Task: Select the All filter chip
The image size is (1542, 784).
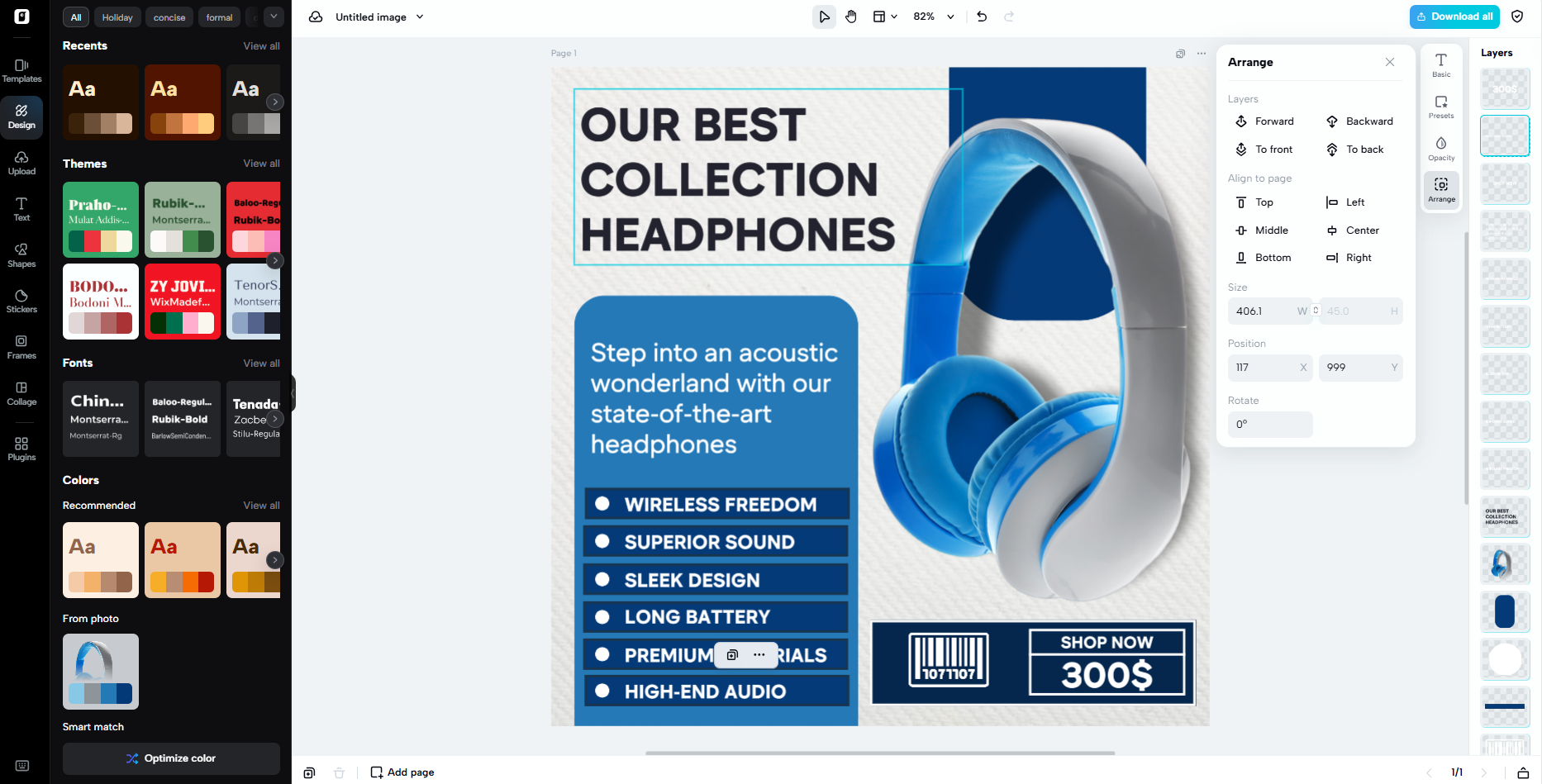Action: tap(76, 17)
